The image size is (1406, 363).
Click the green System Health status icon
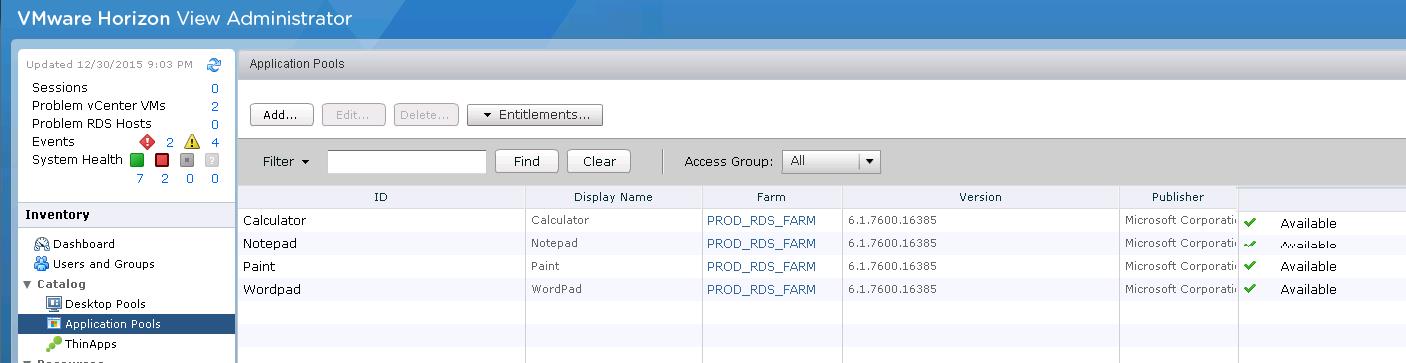[137, 160]
